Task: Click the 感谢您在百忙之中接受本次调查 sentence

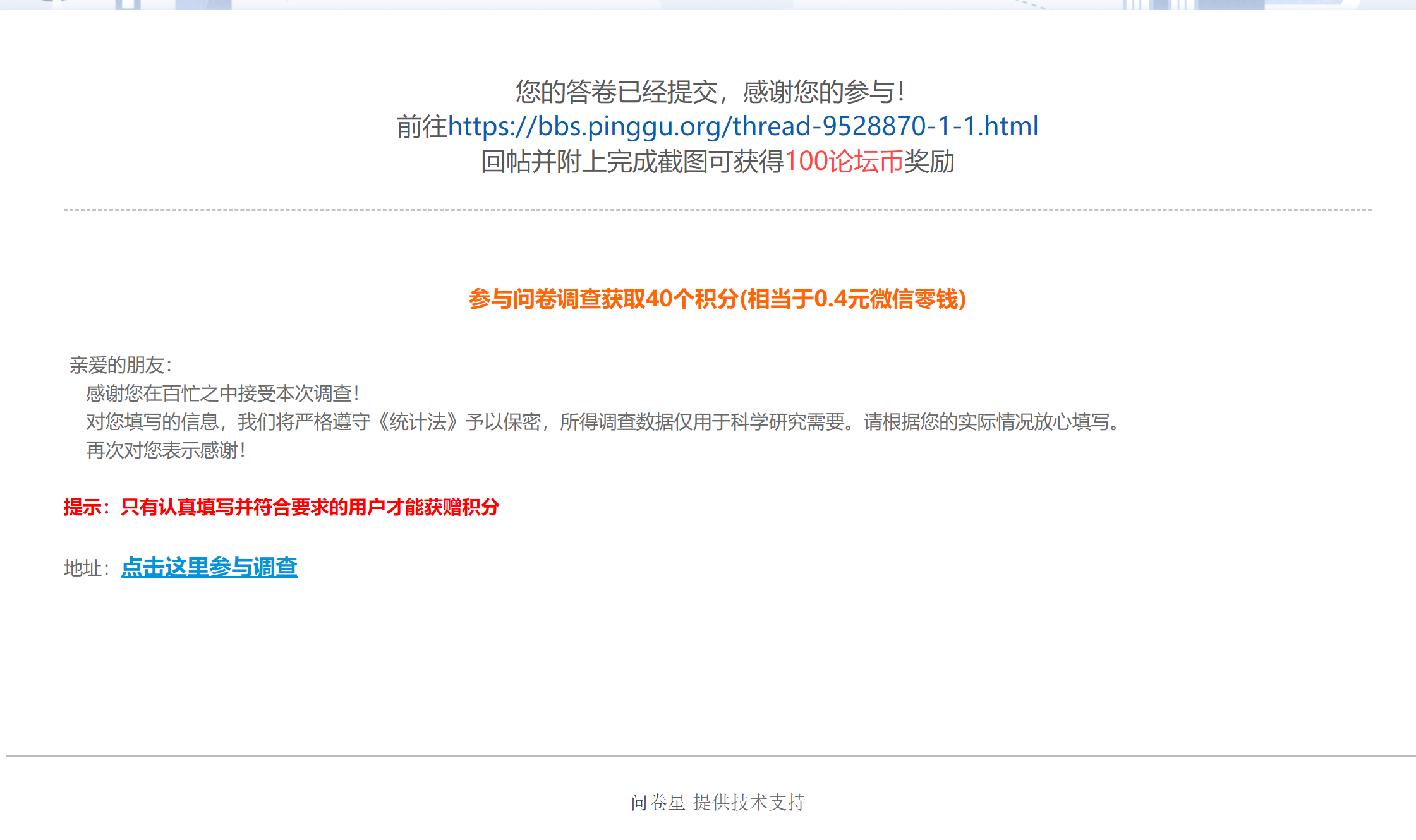Action: [223, 393]
